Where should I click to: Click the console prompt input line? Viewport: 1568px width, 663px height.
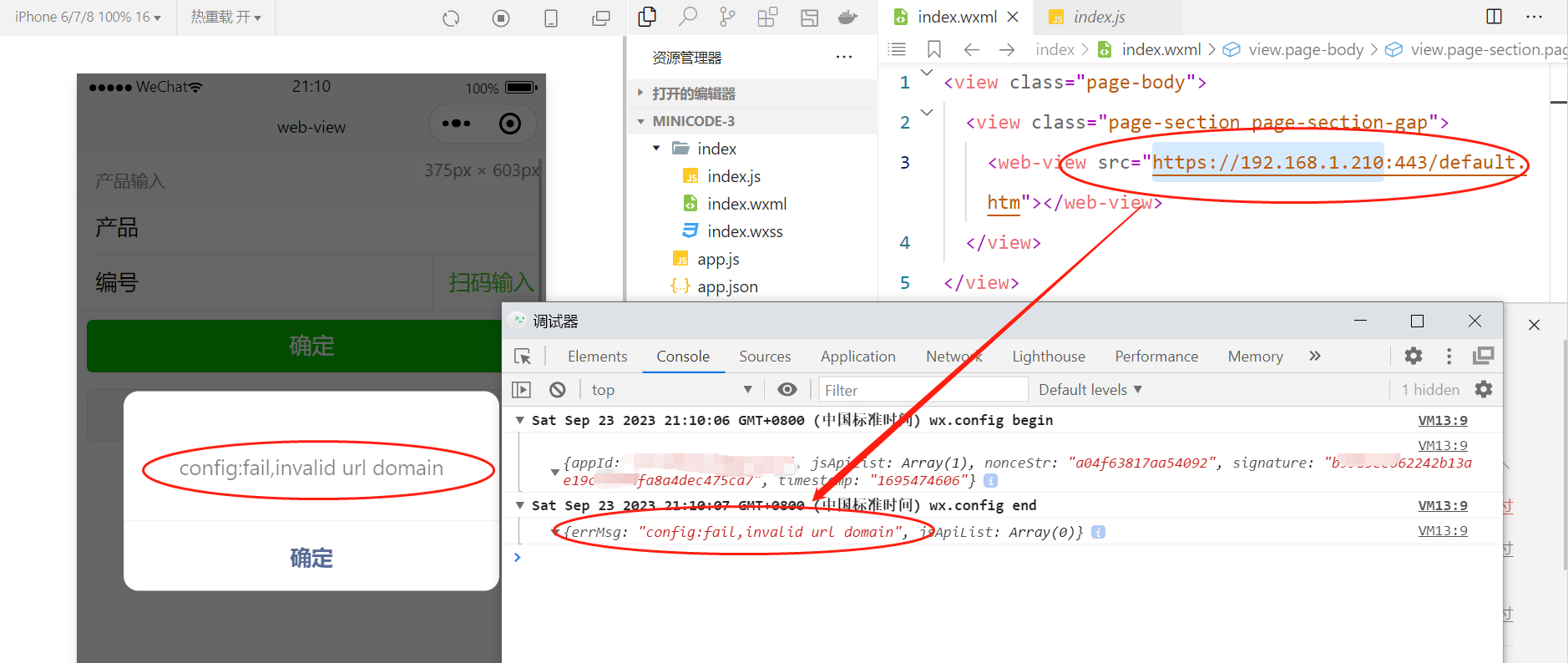click(1002, 557)
